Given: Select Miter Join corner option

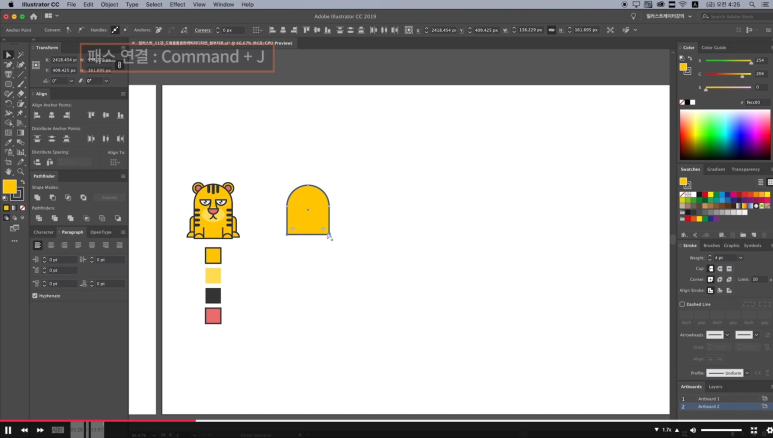Looking at the screenshot, I should coord(710,279).
